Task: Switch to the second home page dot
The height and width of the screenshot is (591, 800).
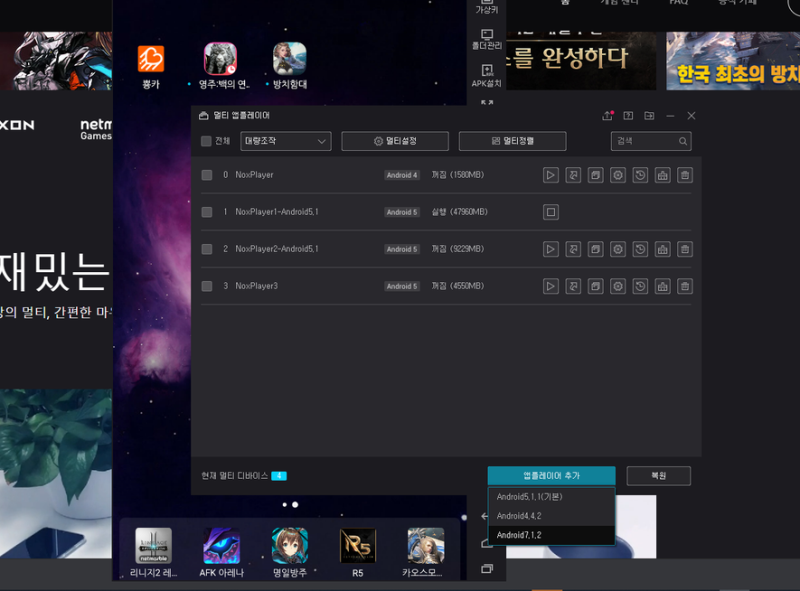Action: [295, 505]
